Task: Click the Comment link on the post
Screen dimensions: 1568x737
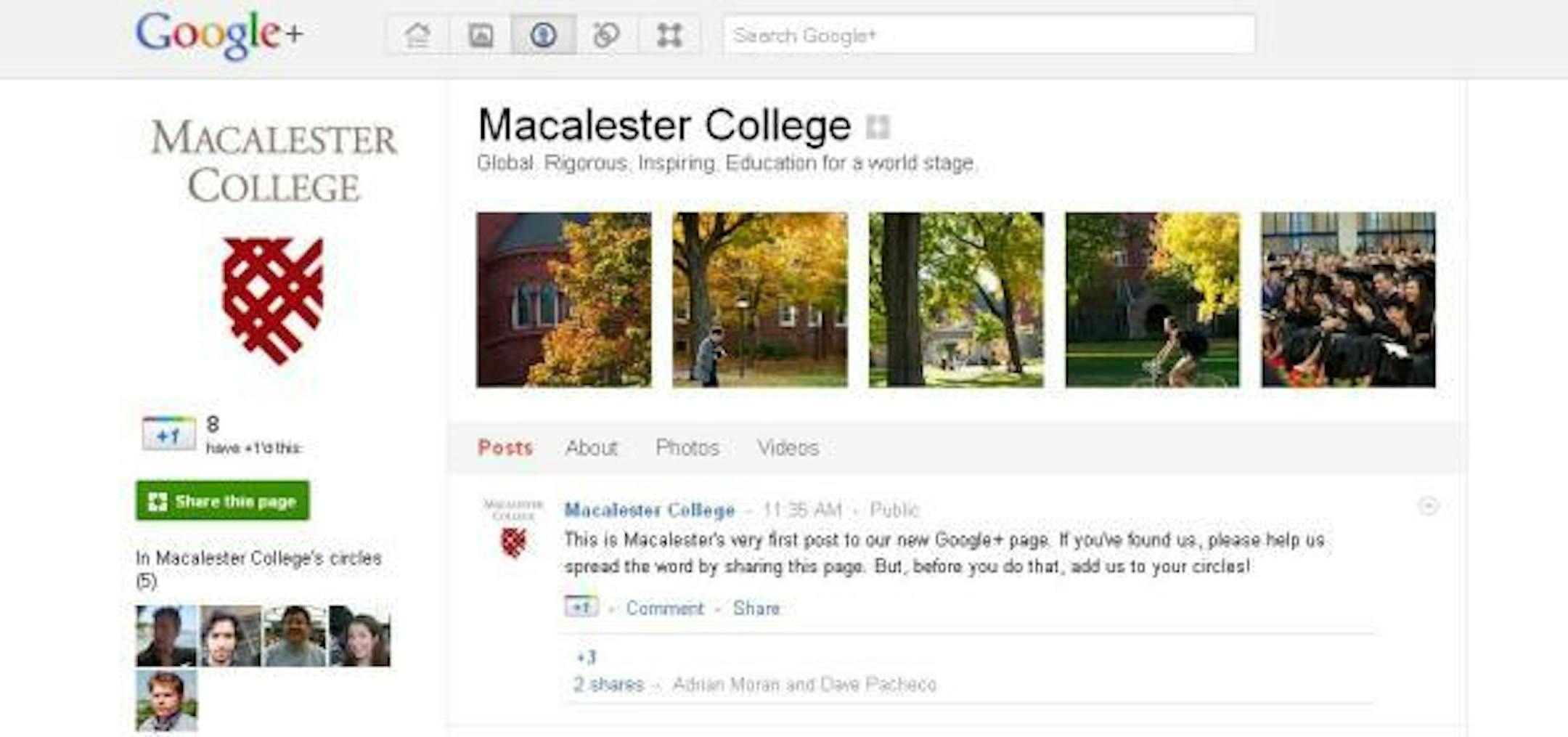Action: point(665,608)
